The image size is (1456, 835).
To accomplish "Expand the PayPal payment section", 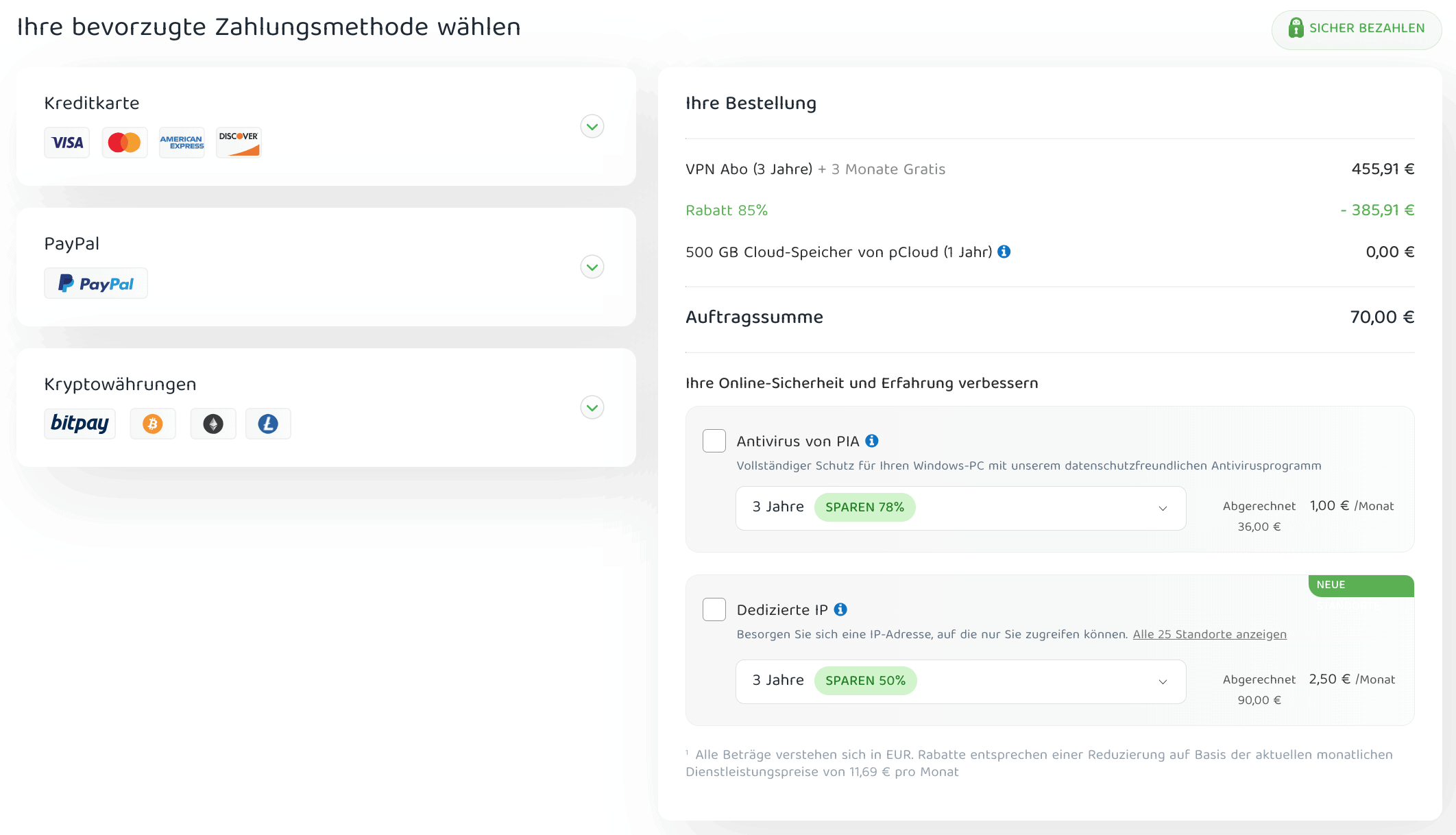I will pyautogui.click(x=592, y=267).
